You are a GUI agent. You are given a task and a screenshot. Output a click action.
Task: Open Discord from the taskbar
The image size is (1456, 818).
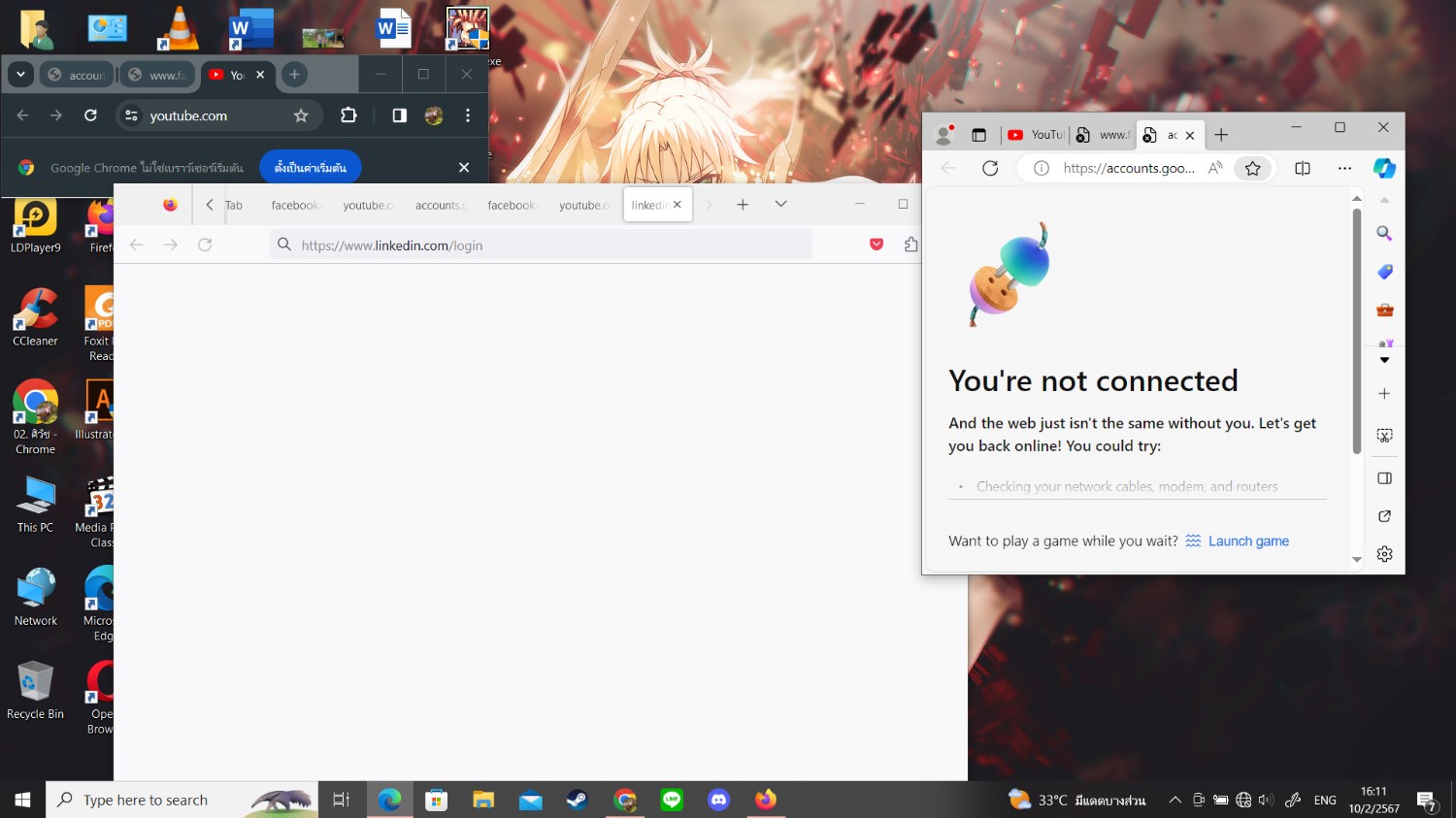pyautogui.click(x=719, y=800)
